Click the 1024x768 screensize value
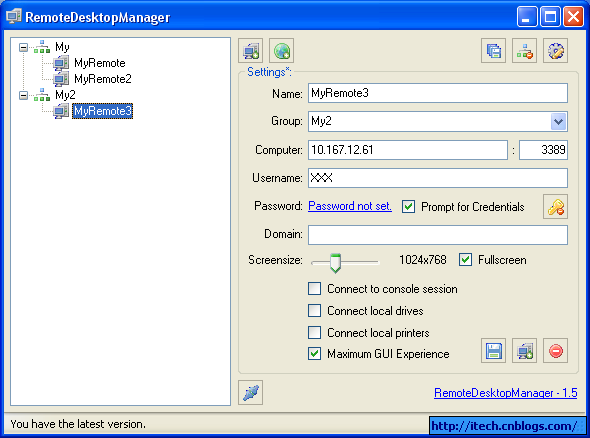The height and width of the screenshot is (438, 590). point(423,260)
